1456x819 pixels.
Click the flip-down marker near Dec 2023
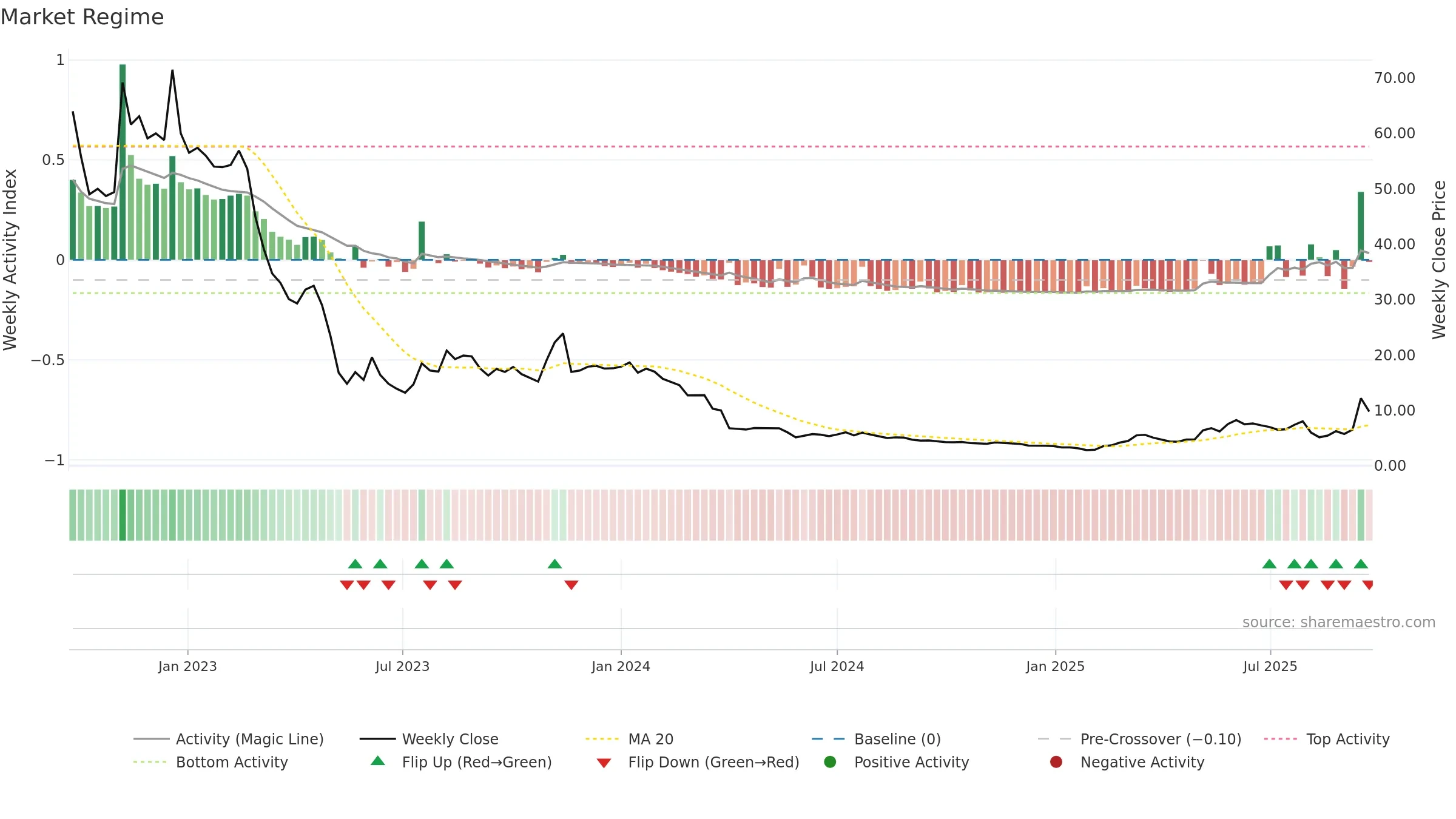[571, 585]
